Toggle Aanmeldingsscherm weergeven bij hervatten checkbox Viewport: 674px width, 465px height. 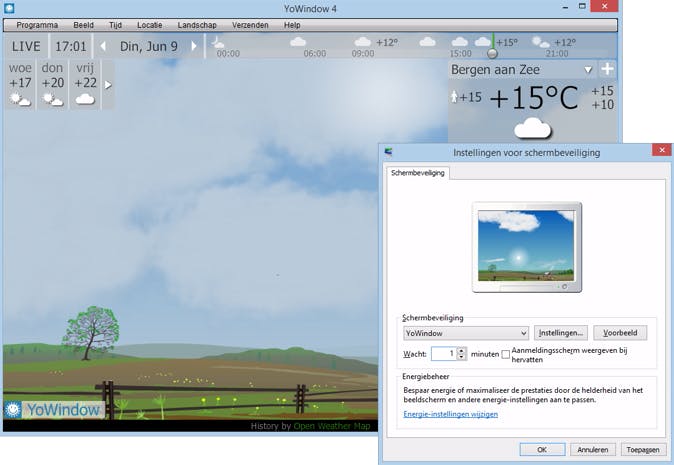coord(506,354)
